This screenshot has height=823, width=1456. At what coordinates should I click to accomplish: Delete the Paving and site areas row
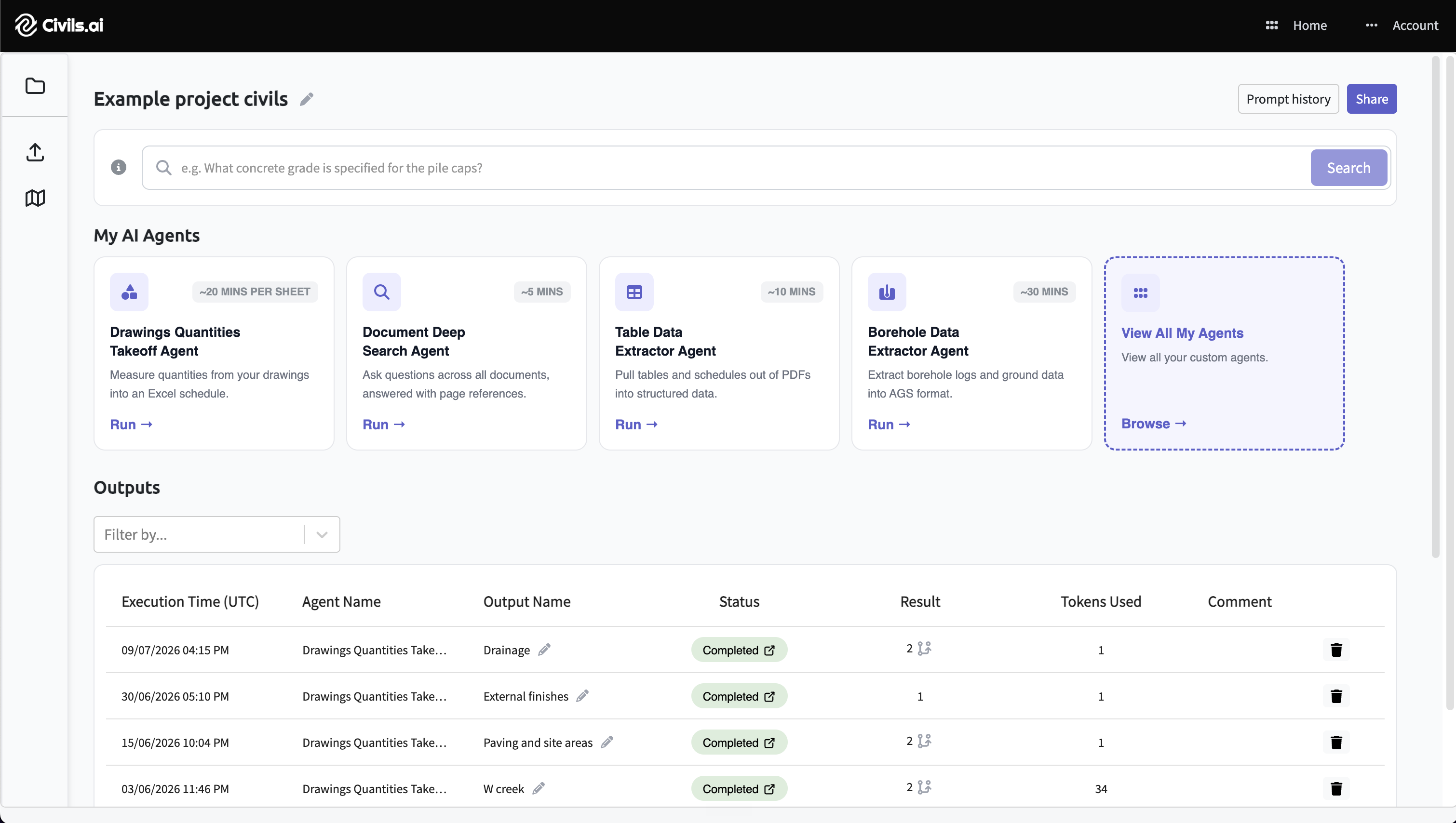(x=1336, y=742)
